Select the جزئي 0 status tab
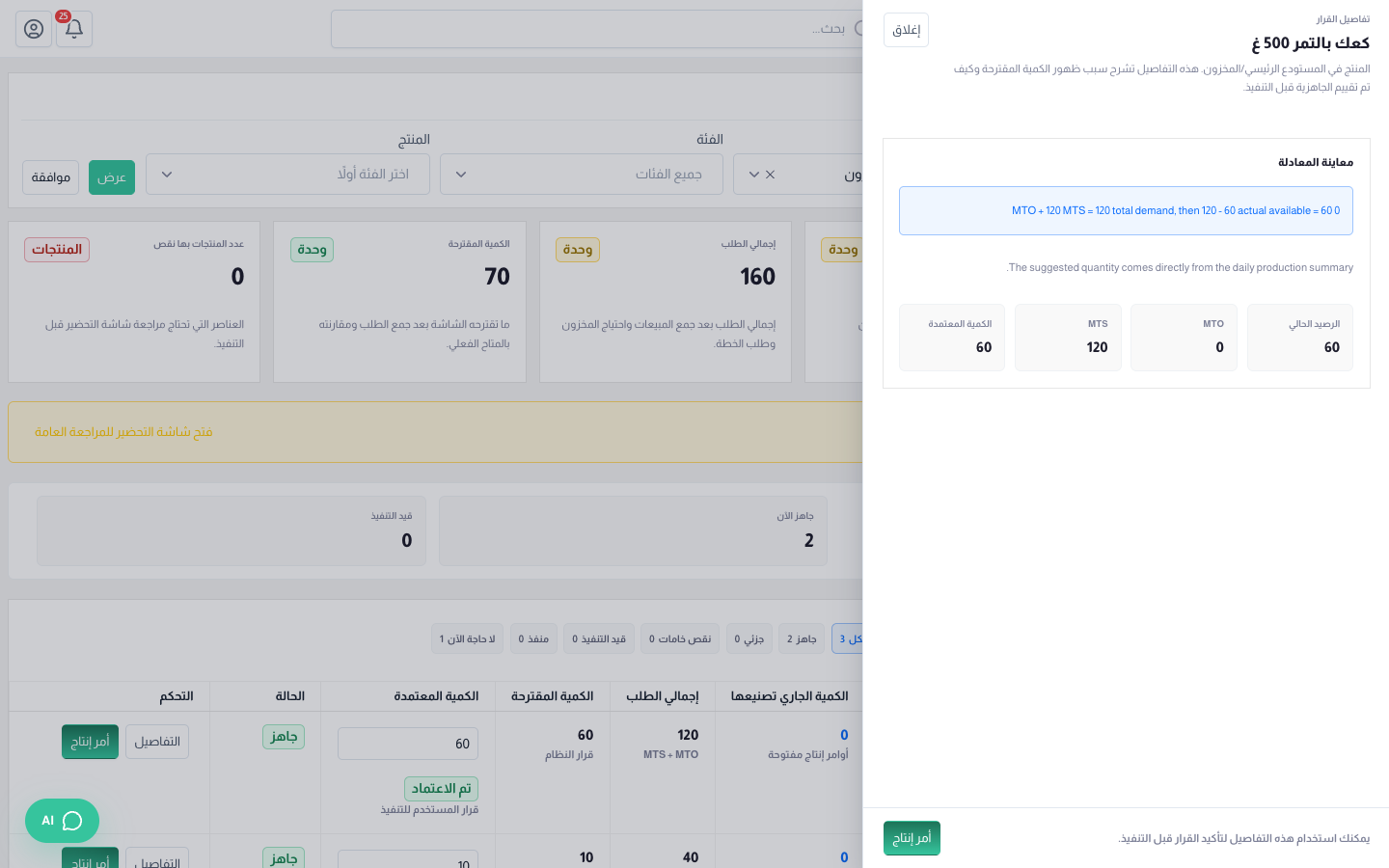Image resolution: width=1389 pixels, height=868 pixels. [749, 638]
